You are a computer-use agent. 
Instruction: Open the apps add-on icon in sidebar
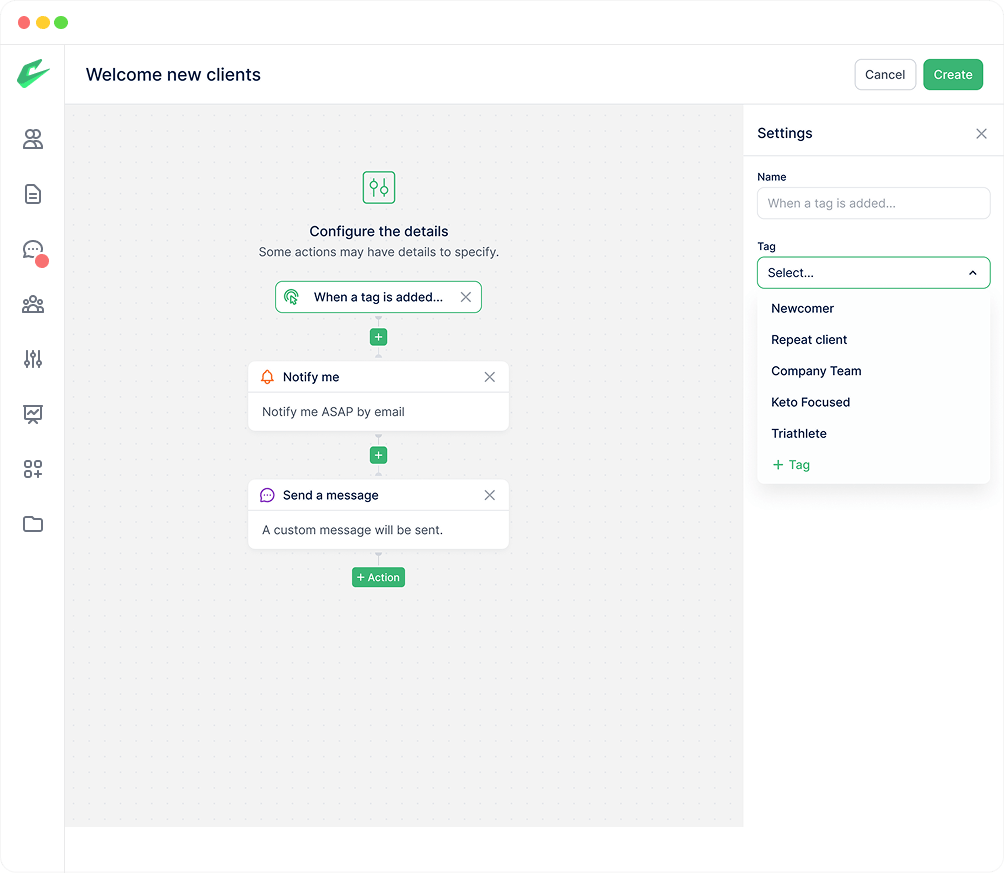pos(33,469)
